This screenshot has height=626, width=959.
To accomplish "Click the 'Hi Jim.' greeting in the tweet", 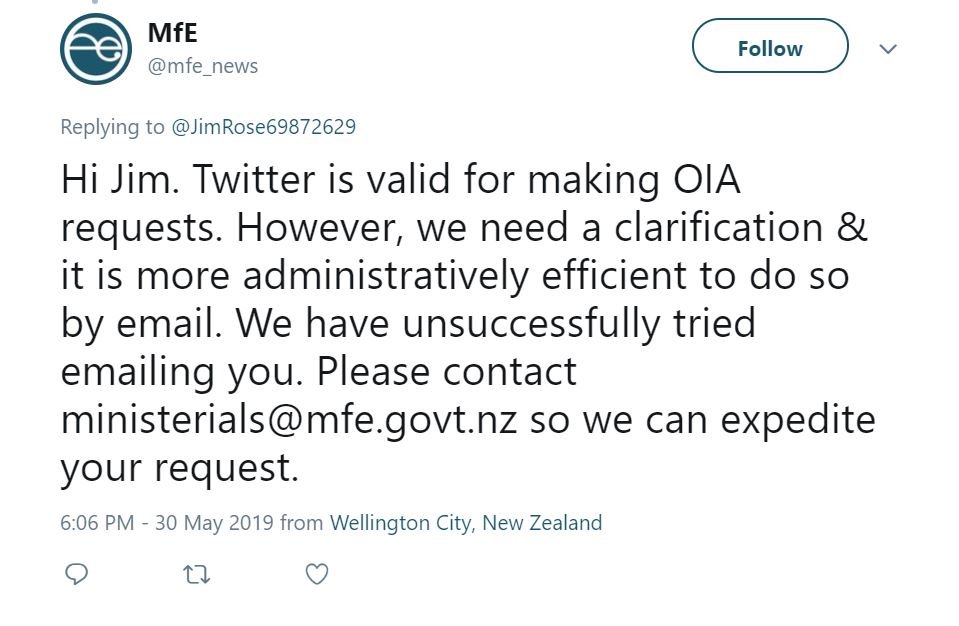I will (118, 180).
